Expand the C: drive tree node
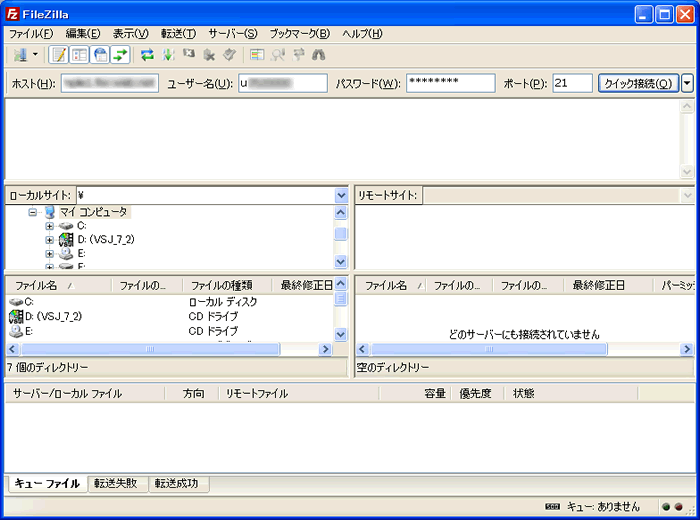Image resolution: width=700 pixels, height=520 pixels. tap(50, 226)
